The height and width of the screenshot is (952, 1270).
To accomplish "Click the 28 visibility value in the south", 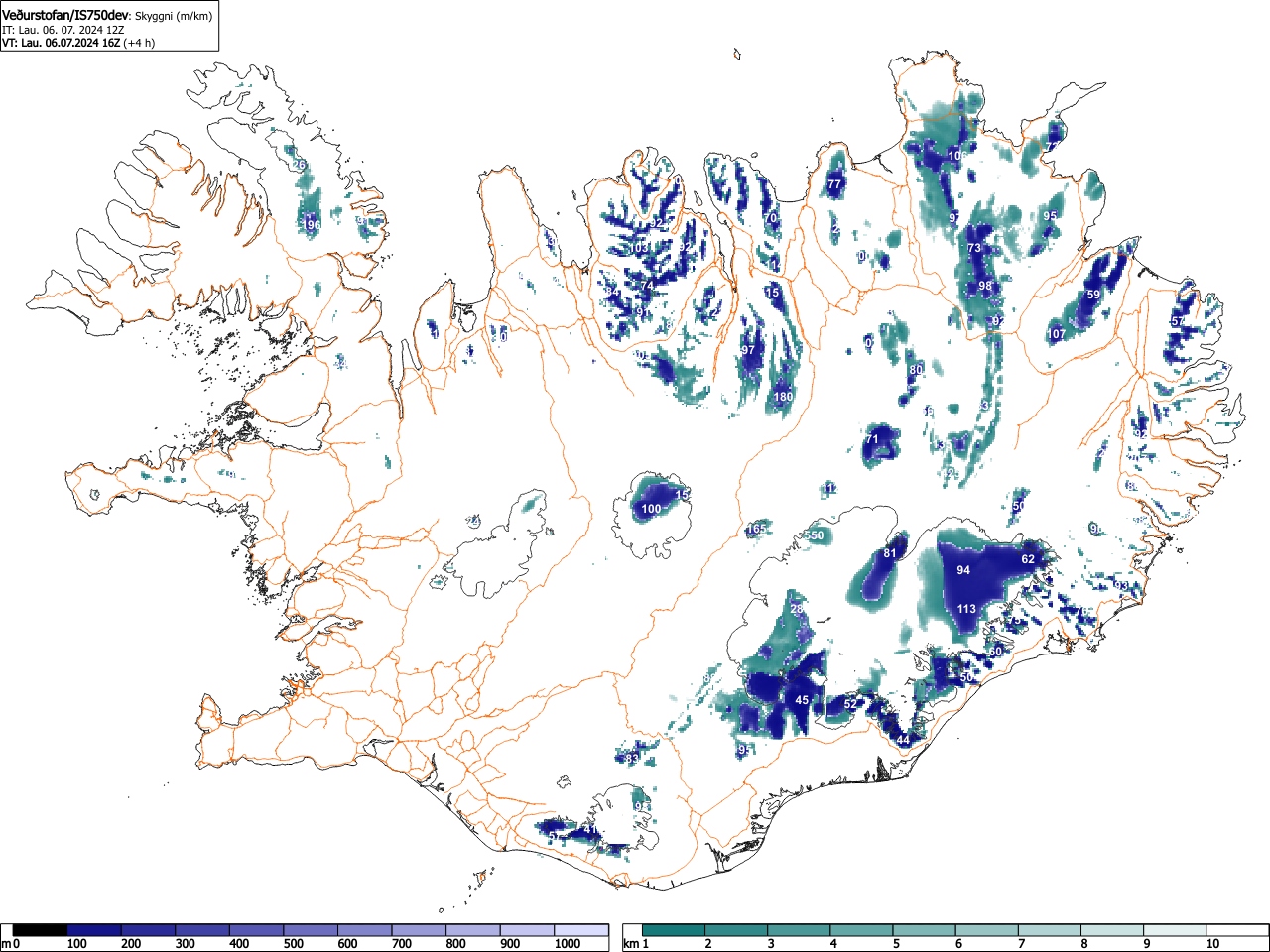I will click(x=796, y=609).
